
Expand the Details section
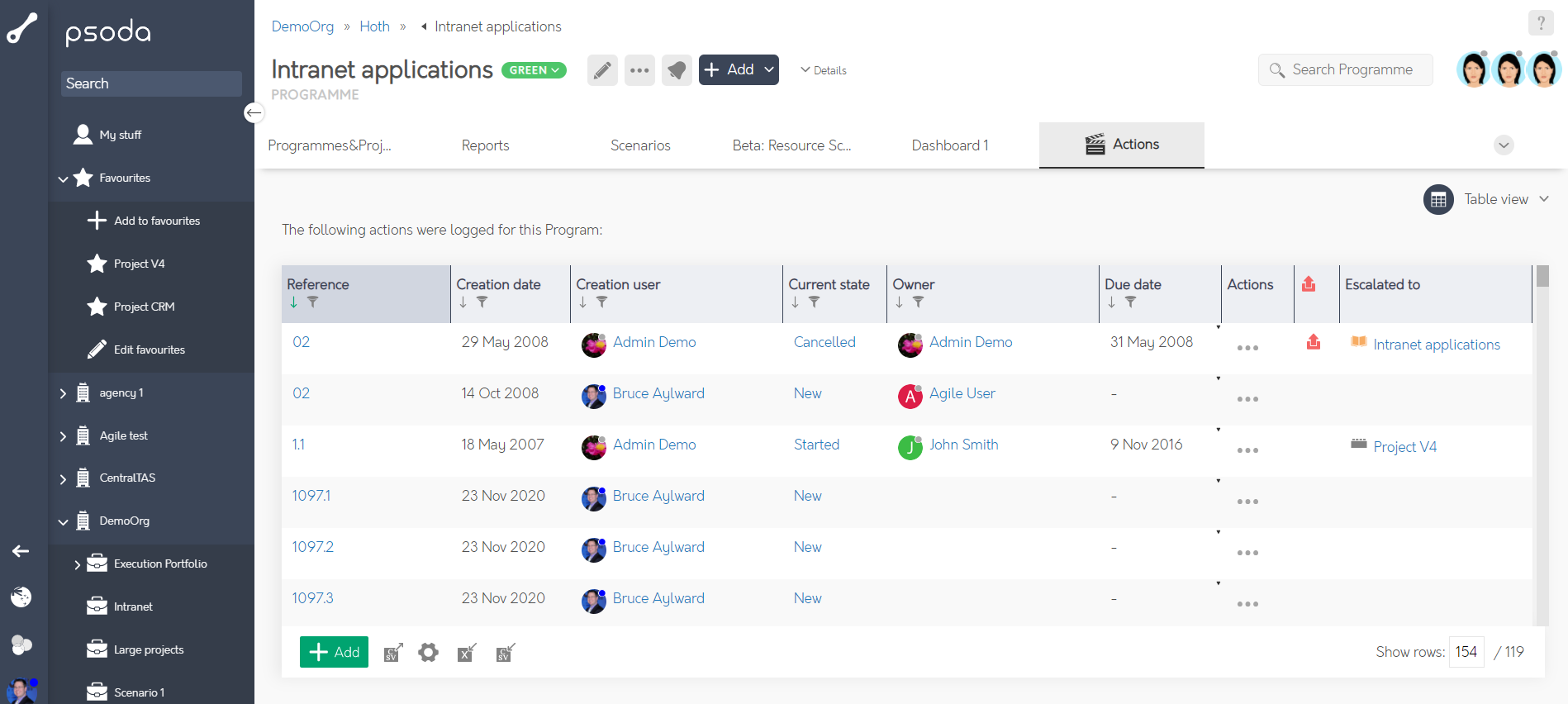pos(824,70)
